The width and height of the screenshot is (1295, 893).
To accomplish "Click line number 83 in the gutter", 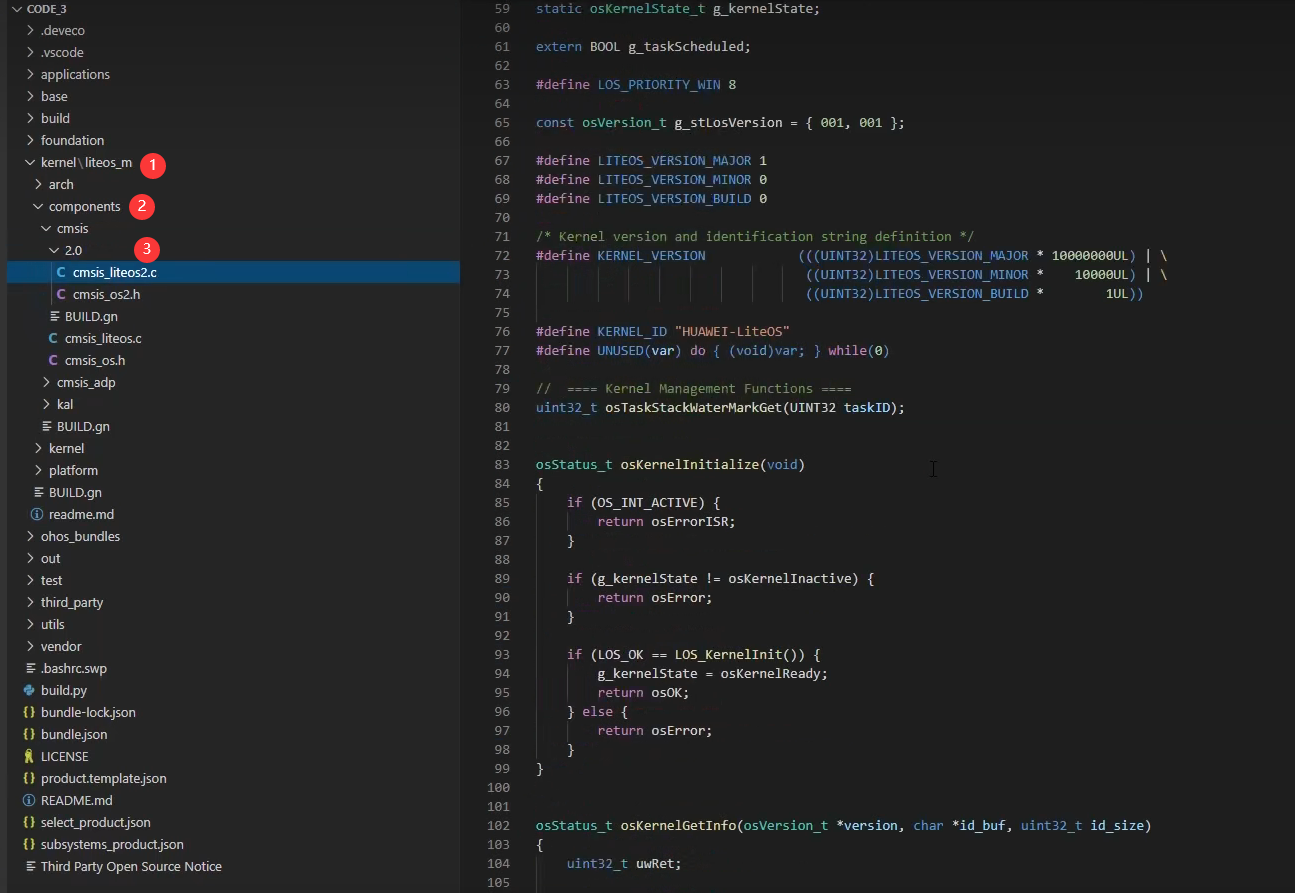I will [502, 465].
